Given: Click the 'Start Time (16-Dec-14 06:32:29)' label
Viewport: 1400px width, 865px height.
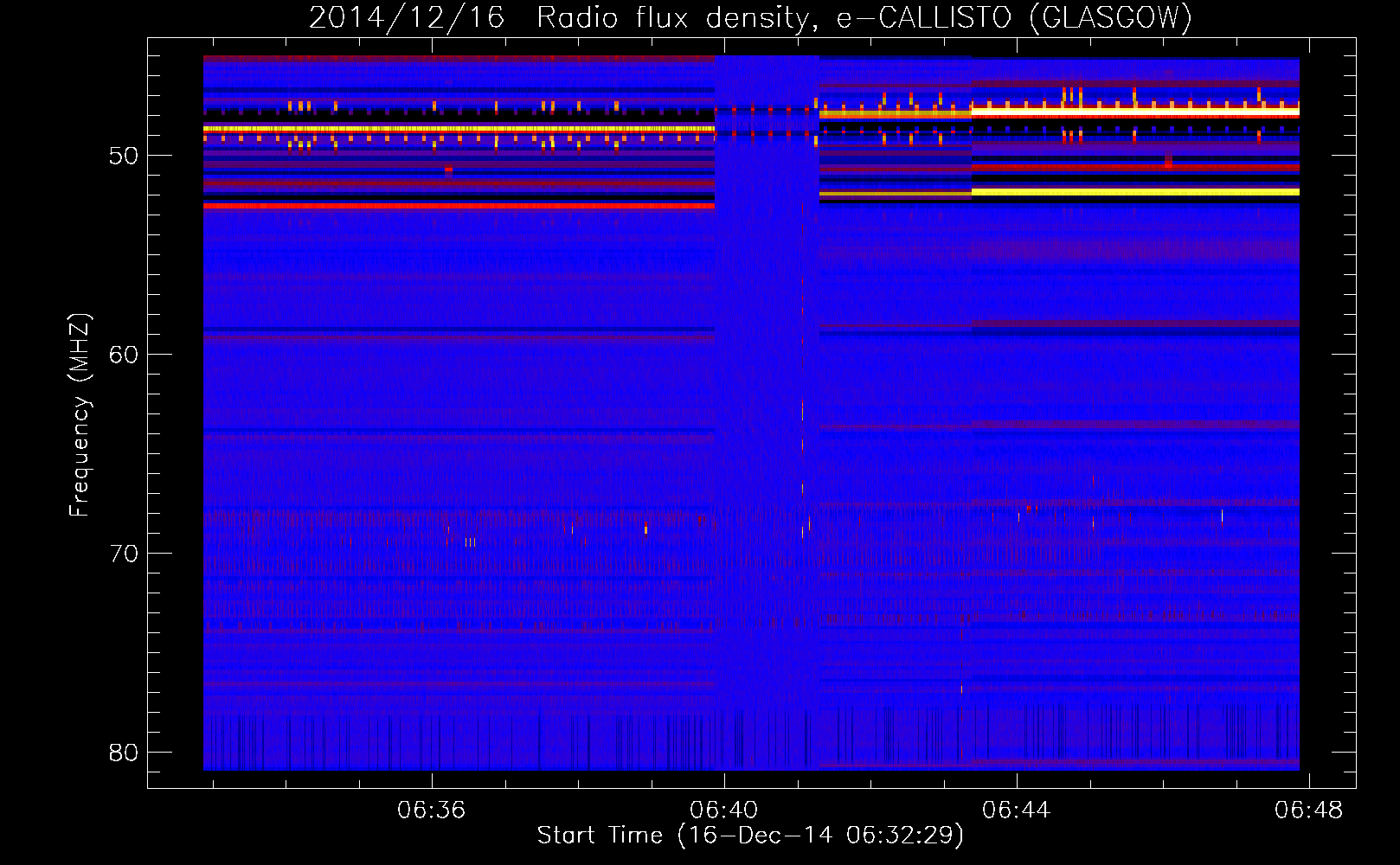Looking at the screenshot, I should [x=750, y=836].
